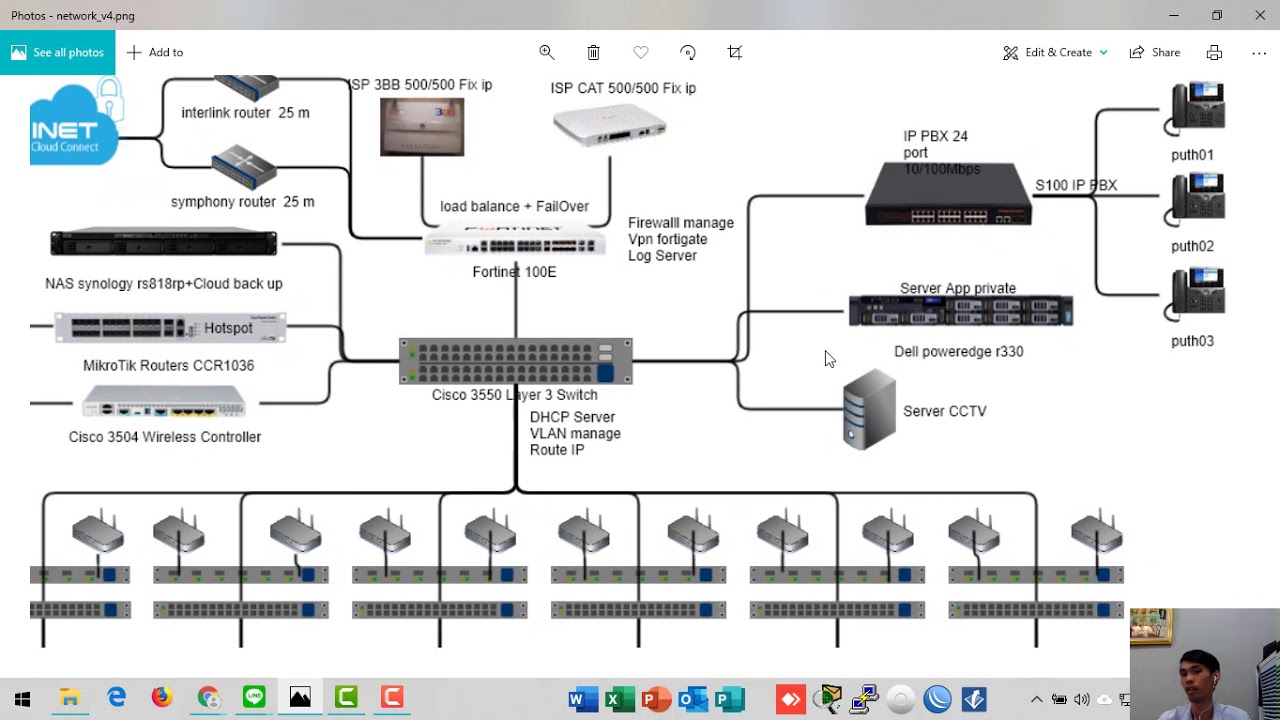Click the puth02 phone label
1280x720 pixels.
point(1192,246)
